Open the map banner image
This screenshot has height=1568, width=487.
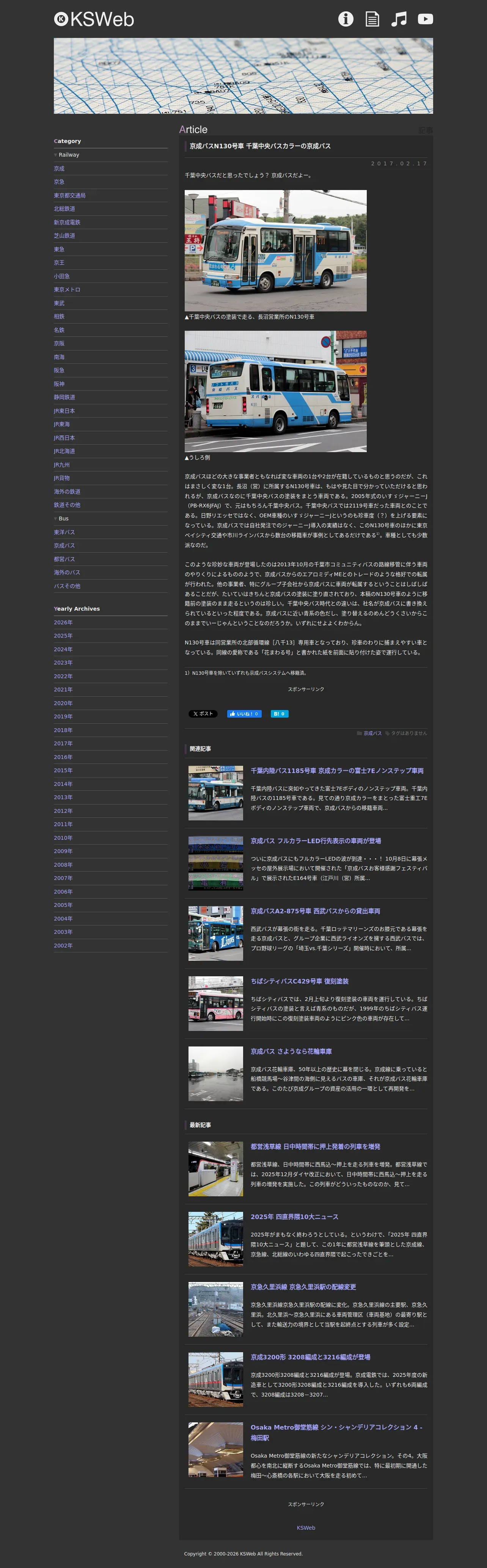[243, 75]
